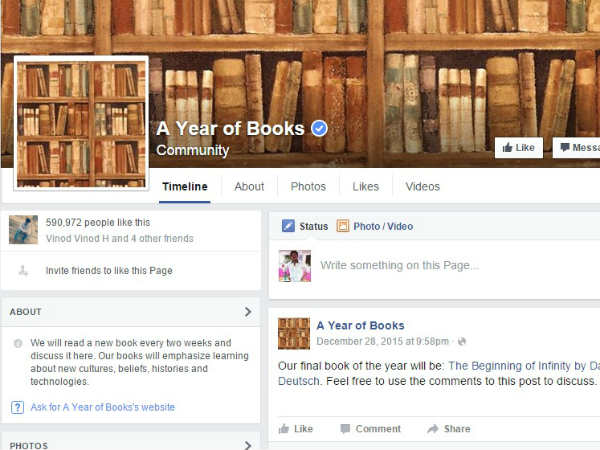Screen dimensions: 600x450
Task: Like the post with thumbs-up icon
Action: tap(284, 429)
